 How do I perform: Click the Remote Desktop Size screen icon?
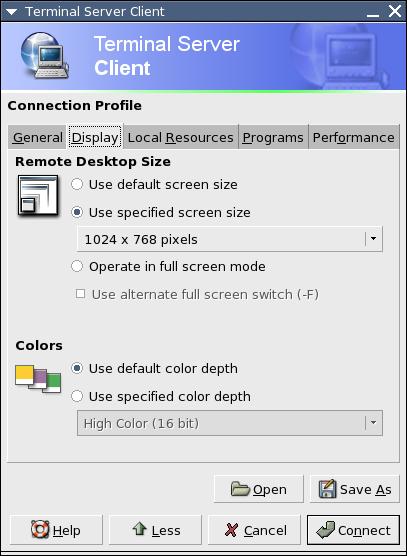tap(38, 195)
